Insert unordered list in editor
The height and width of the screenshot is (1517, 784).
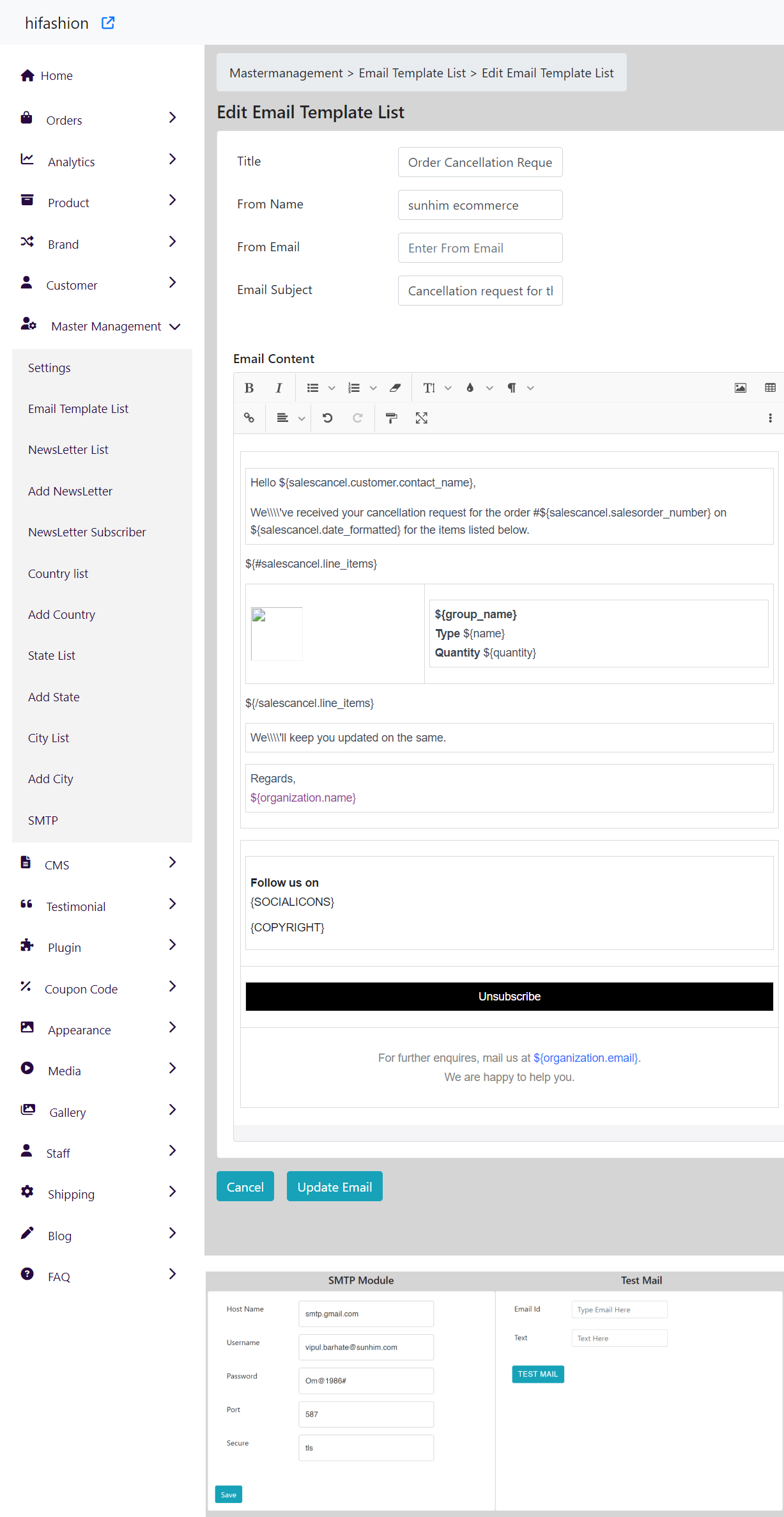pos(313,388)
